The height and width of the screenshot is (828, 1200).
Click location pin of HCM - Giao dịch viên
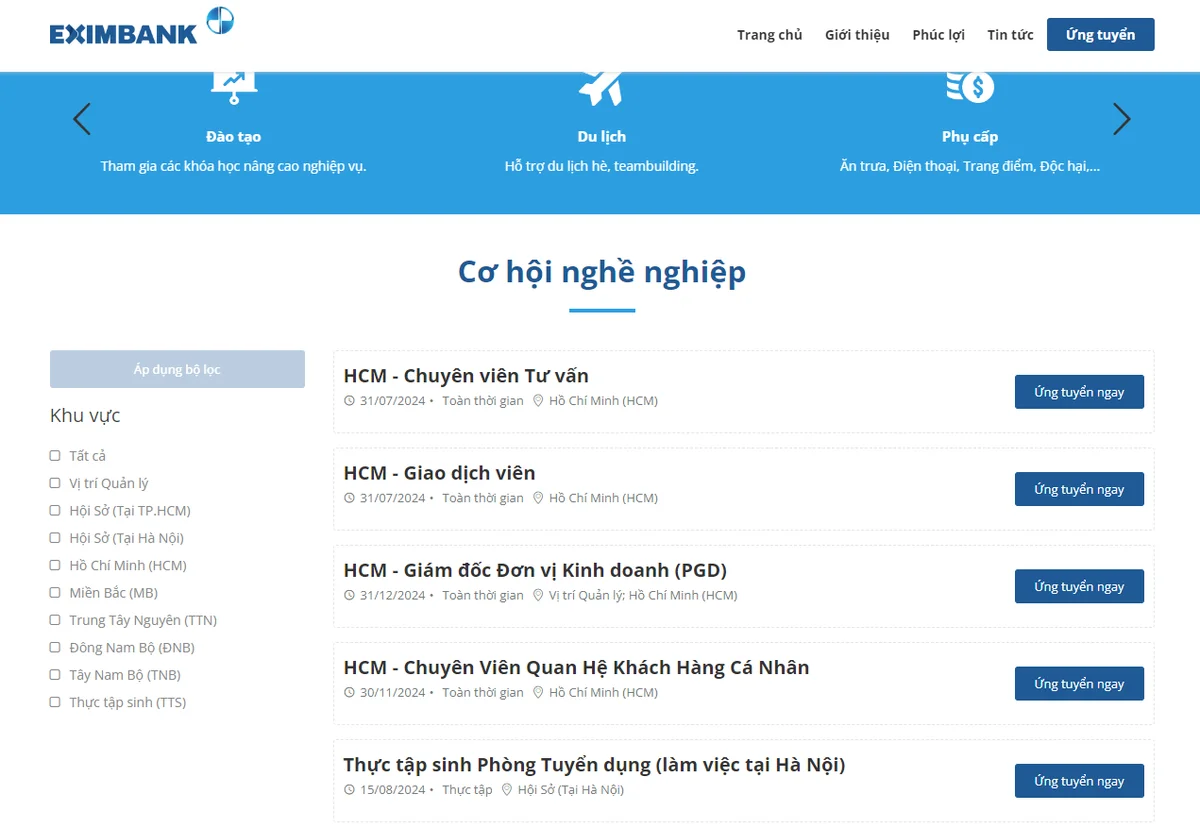[x=538, y=498]
